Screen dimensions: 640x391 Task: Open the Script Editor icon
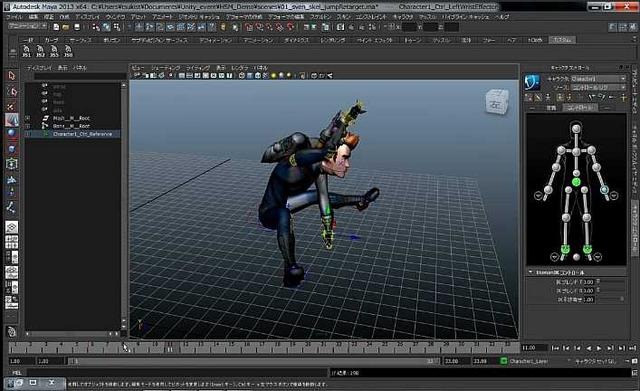coord(635,373)
